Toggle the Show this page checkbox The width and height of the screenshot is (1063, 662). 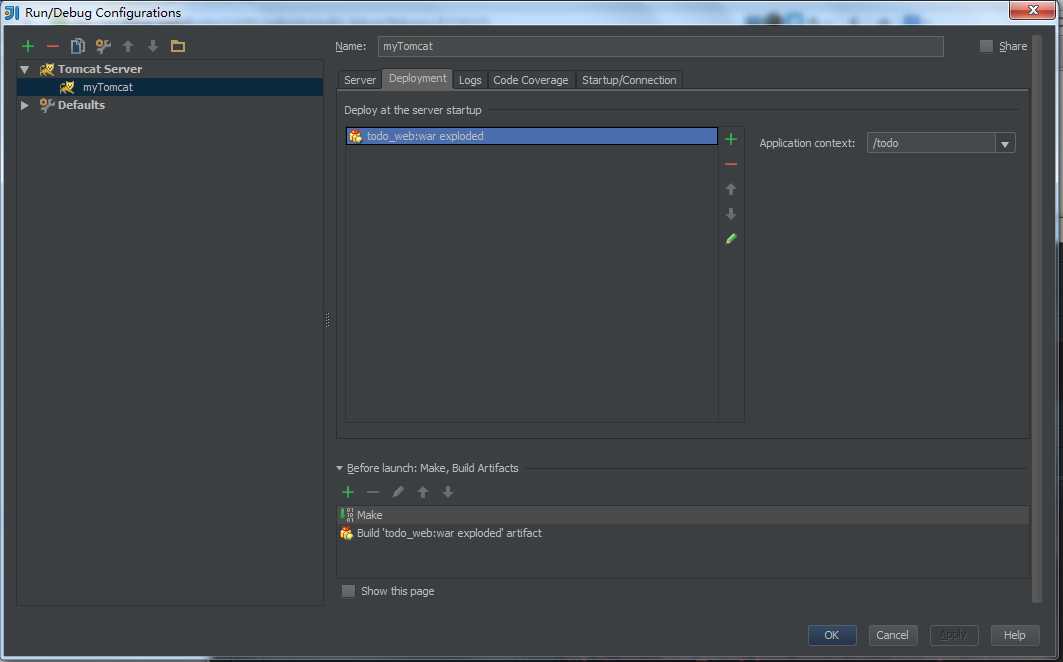click(348, 591)
